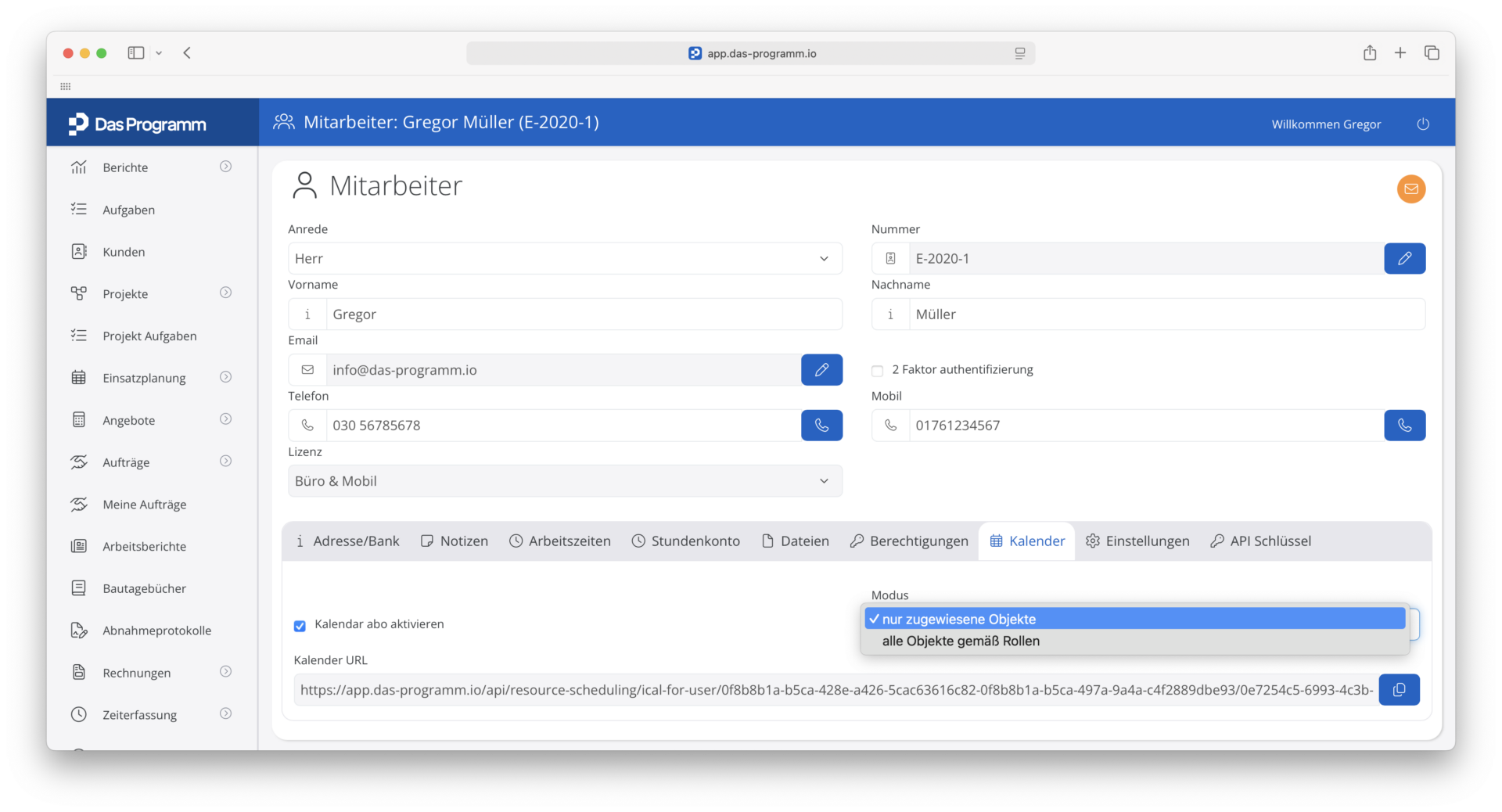Open Aufträge in sidebar

pos(126,462)
